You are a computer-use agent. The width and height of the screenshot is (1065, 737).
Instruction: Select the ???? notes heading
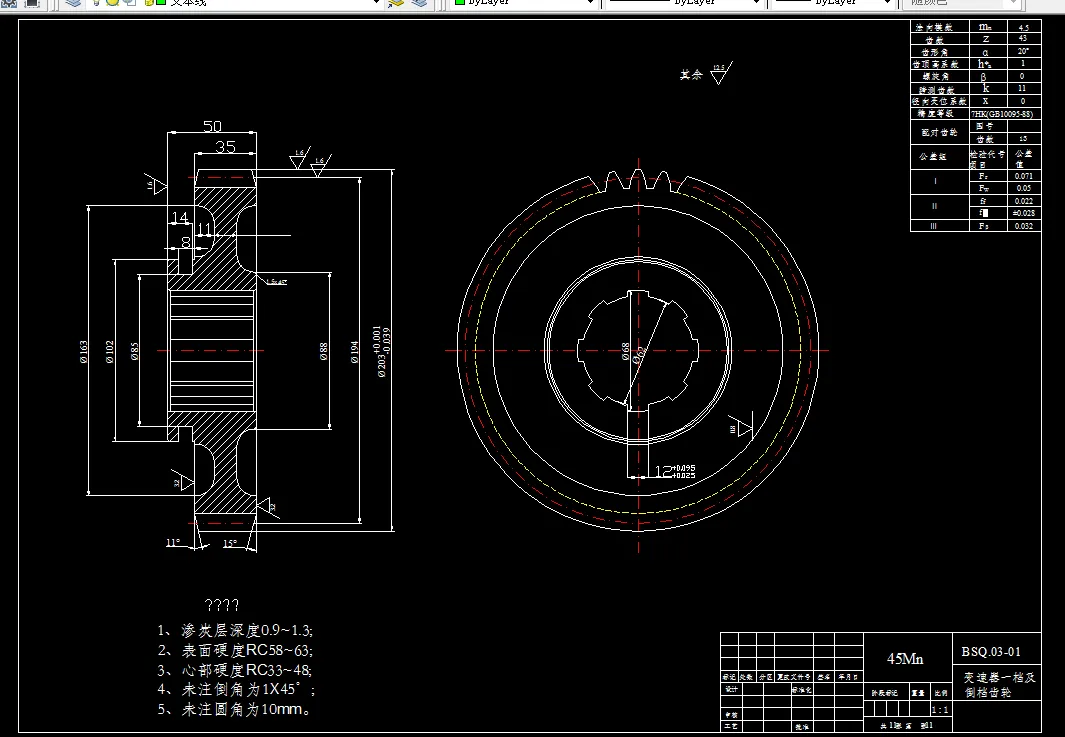tap(221, 605)
